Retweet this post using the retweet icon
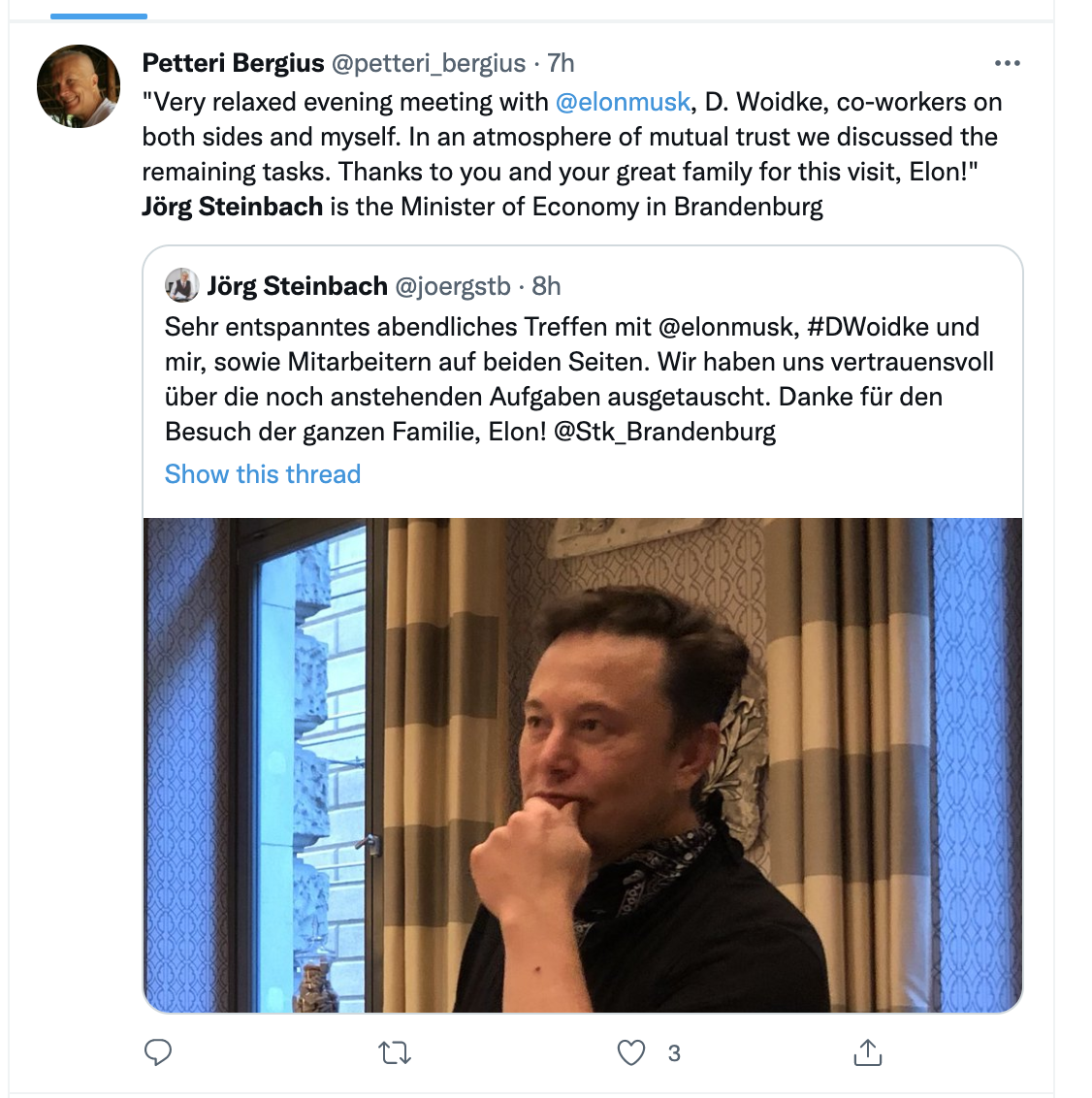This screenshot has width=1092, height=1098. [395, 1052]
